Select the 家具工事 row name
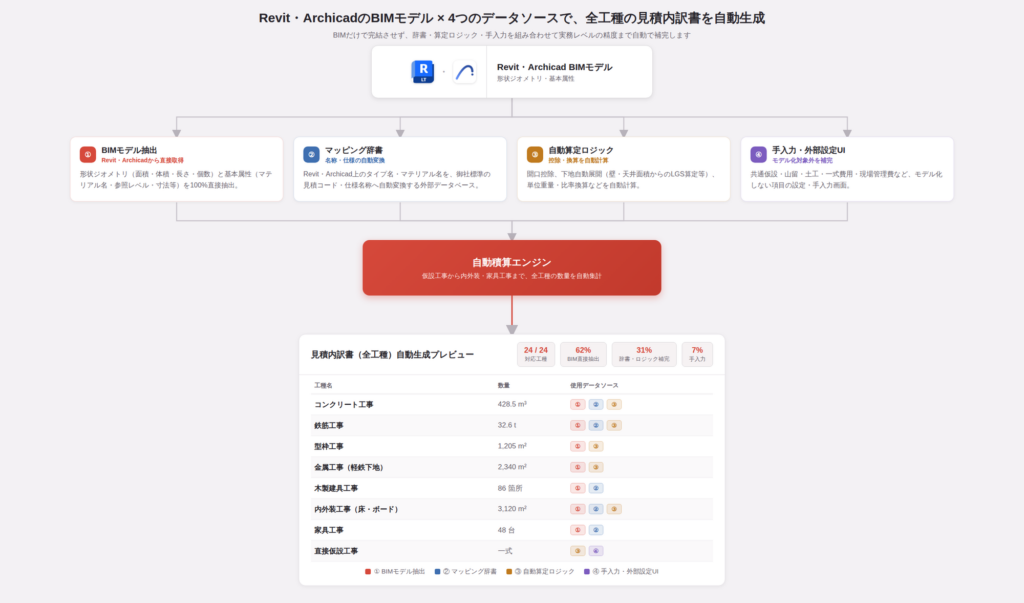Viewport: 1024px width, 603px height. [328, 530]
